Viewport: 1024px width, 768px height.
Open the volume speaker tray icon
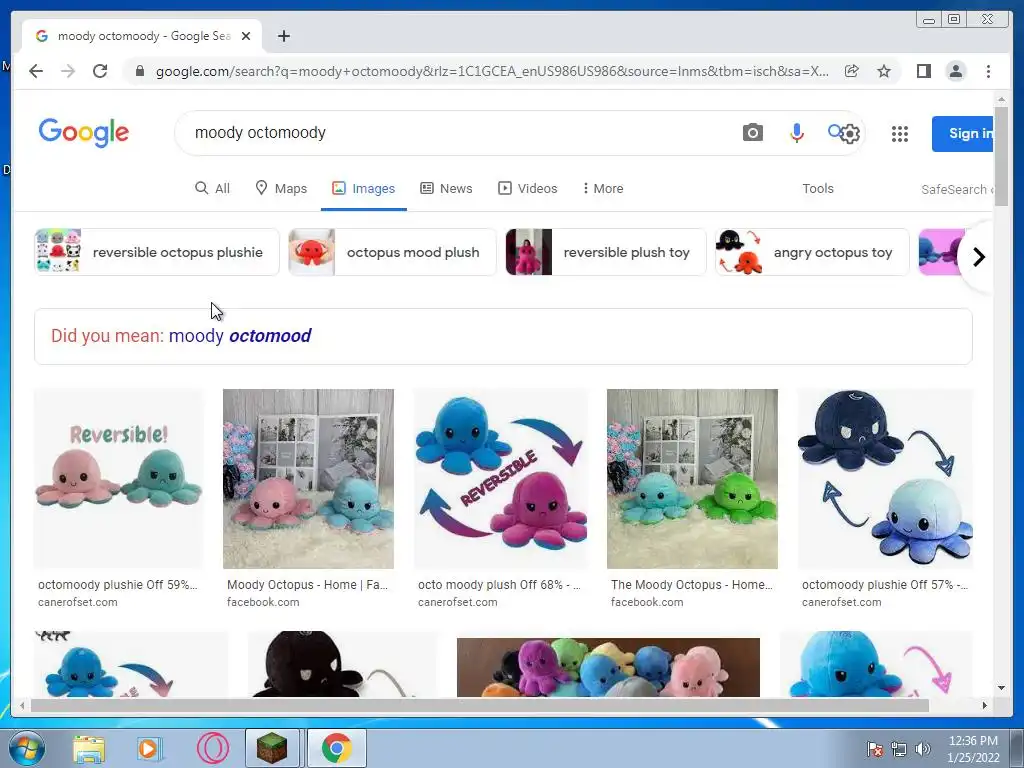[922, 749]
